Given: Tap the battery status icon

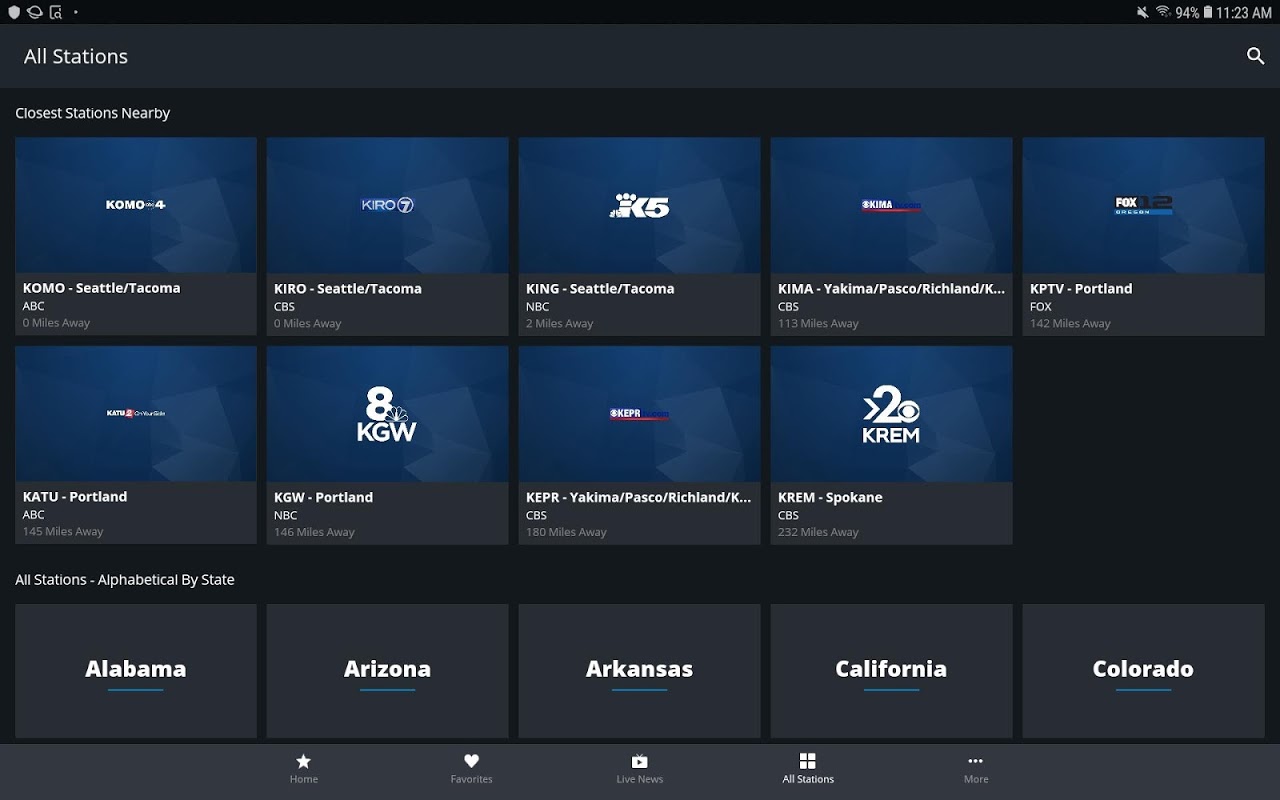Looking at the screenshot, I should (x=1208, y=12).
